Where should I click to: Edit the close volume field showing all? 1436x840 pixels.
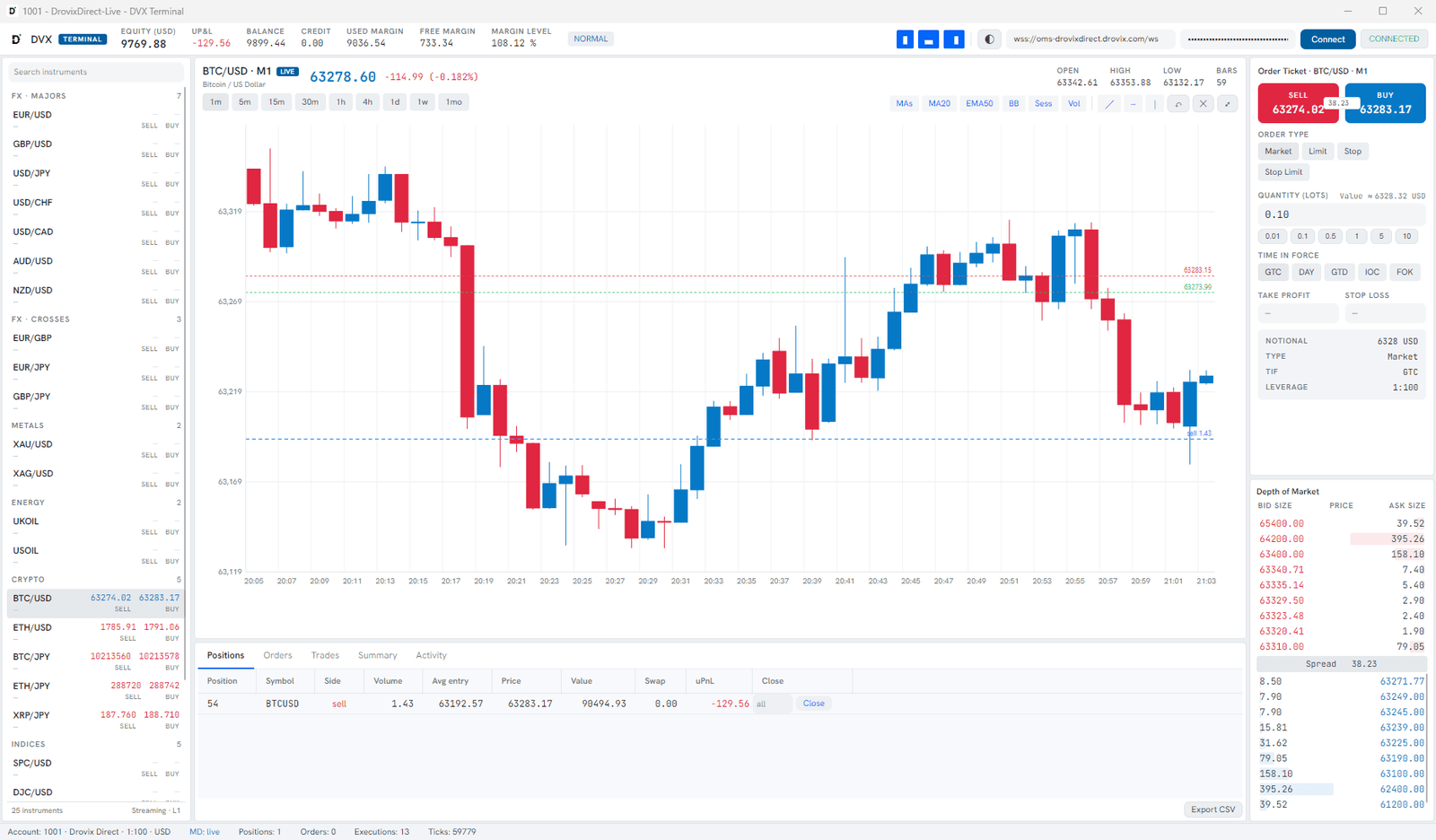pos(773,704)
